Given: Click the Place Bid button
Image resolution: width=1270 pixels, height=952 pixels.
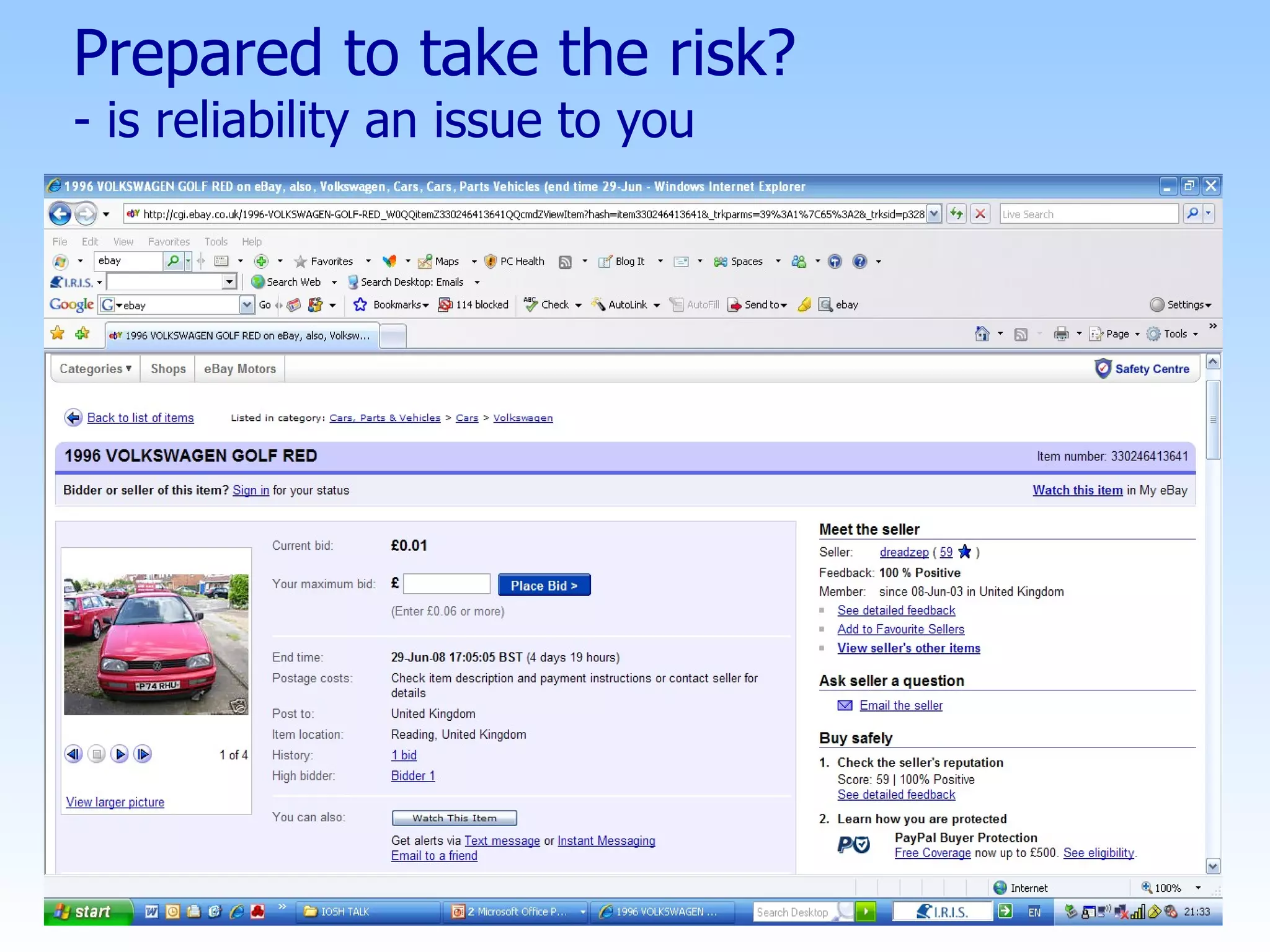Looking at the screenshot, I should click(x=544, y=585).
